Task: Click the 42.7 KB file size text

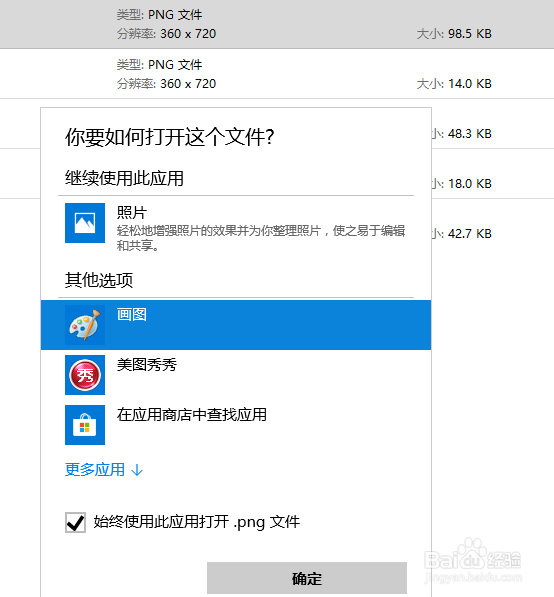Action: pos(469,233)
